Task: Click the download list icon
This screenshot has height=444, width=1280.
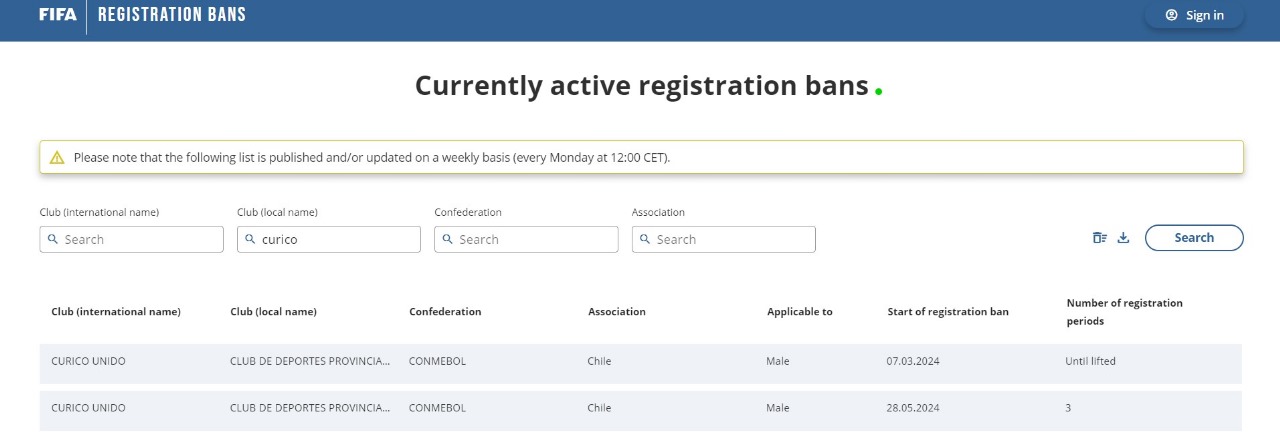Action: (1123, 238)
